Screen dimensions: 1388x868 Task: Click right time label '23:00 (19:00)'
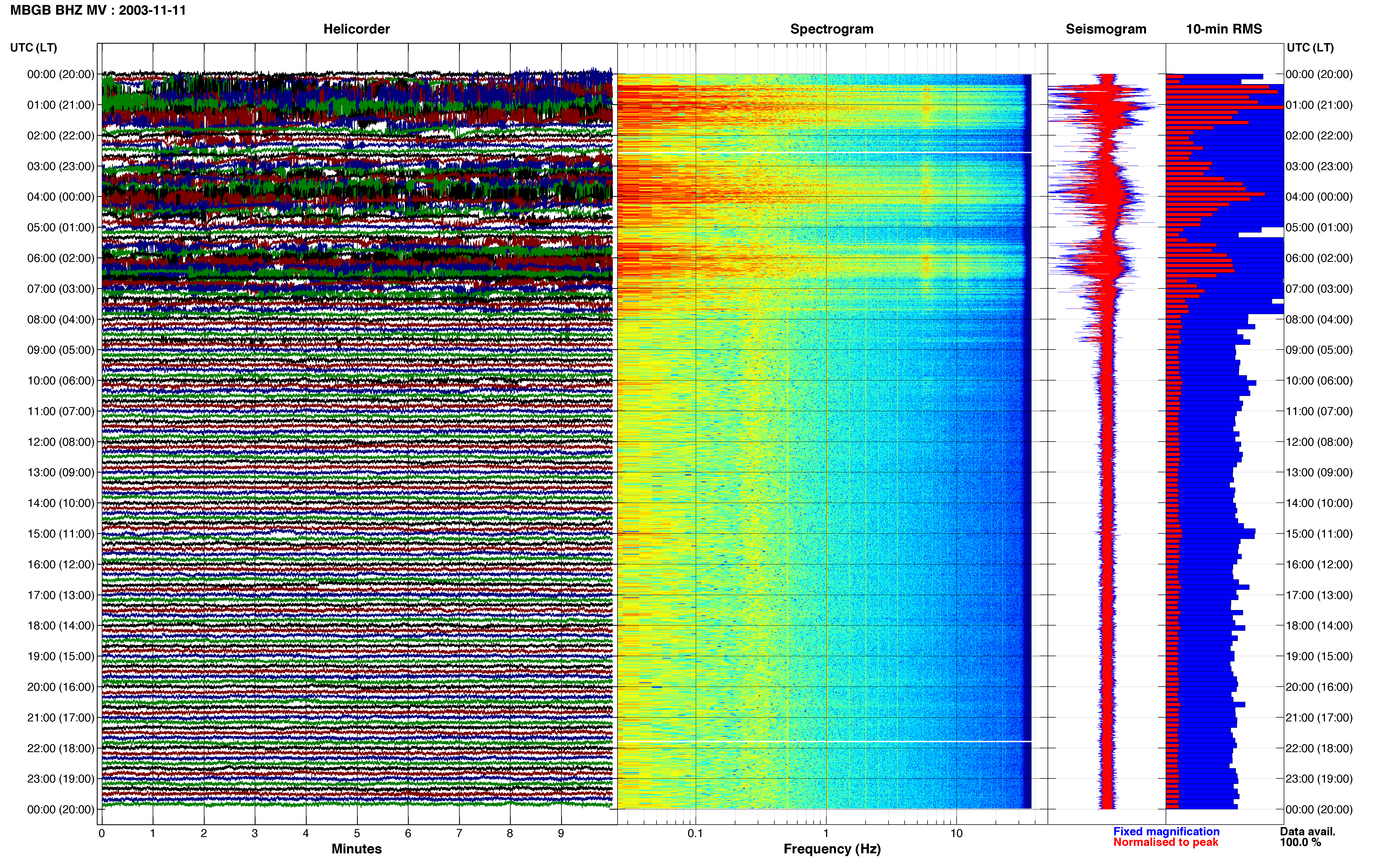pos(1319,778)
